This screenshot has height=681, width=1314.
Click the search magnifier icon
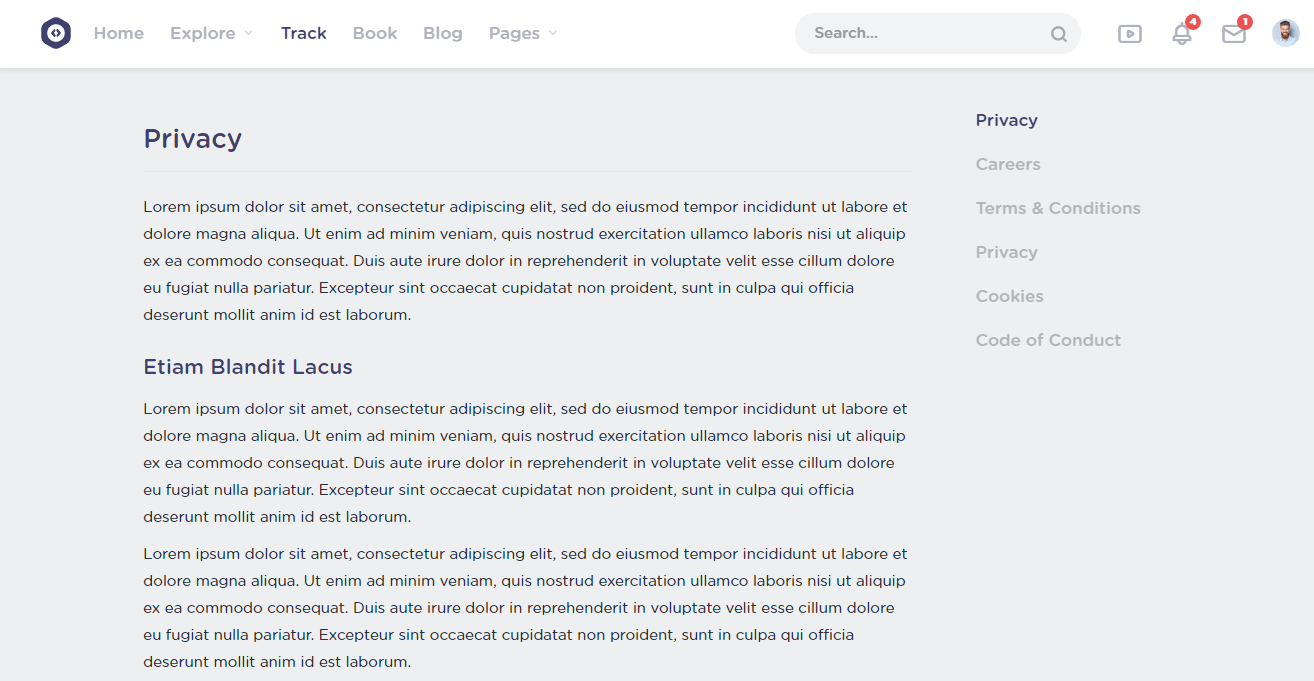[x=1058, y=34]
